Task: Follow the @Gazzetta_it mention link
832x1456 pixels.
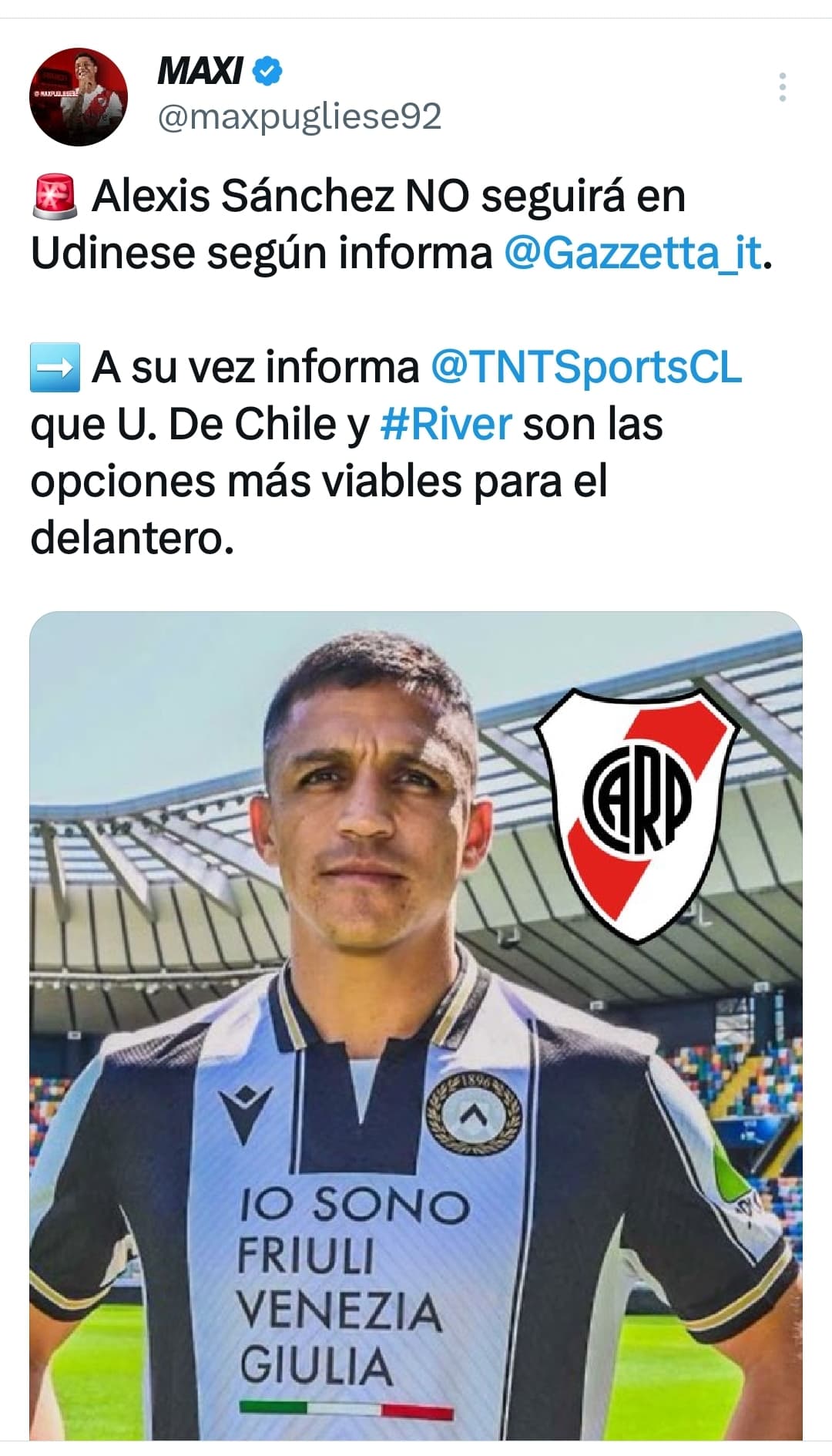Action: pyautogui.click(x=632, y=253)
